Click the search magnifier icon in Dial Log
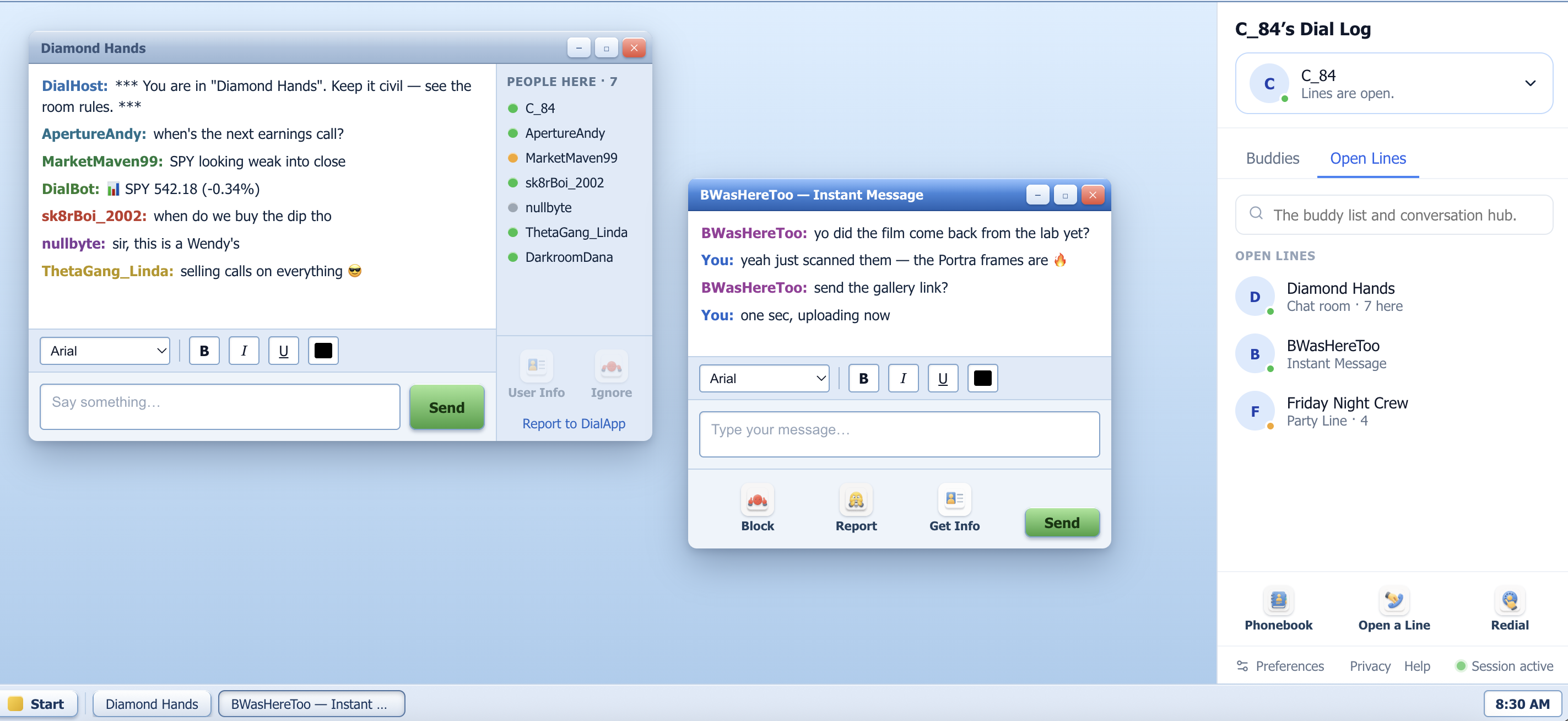 pos(1256,214)
